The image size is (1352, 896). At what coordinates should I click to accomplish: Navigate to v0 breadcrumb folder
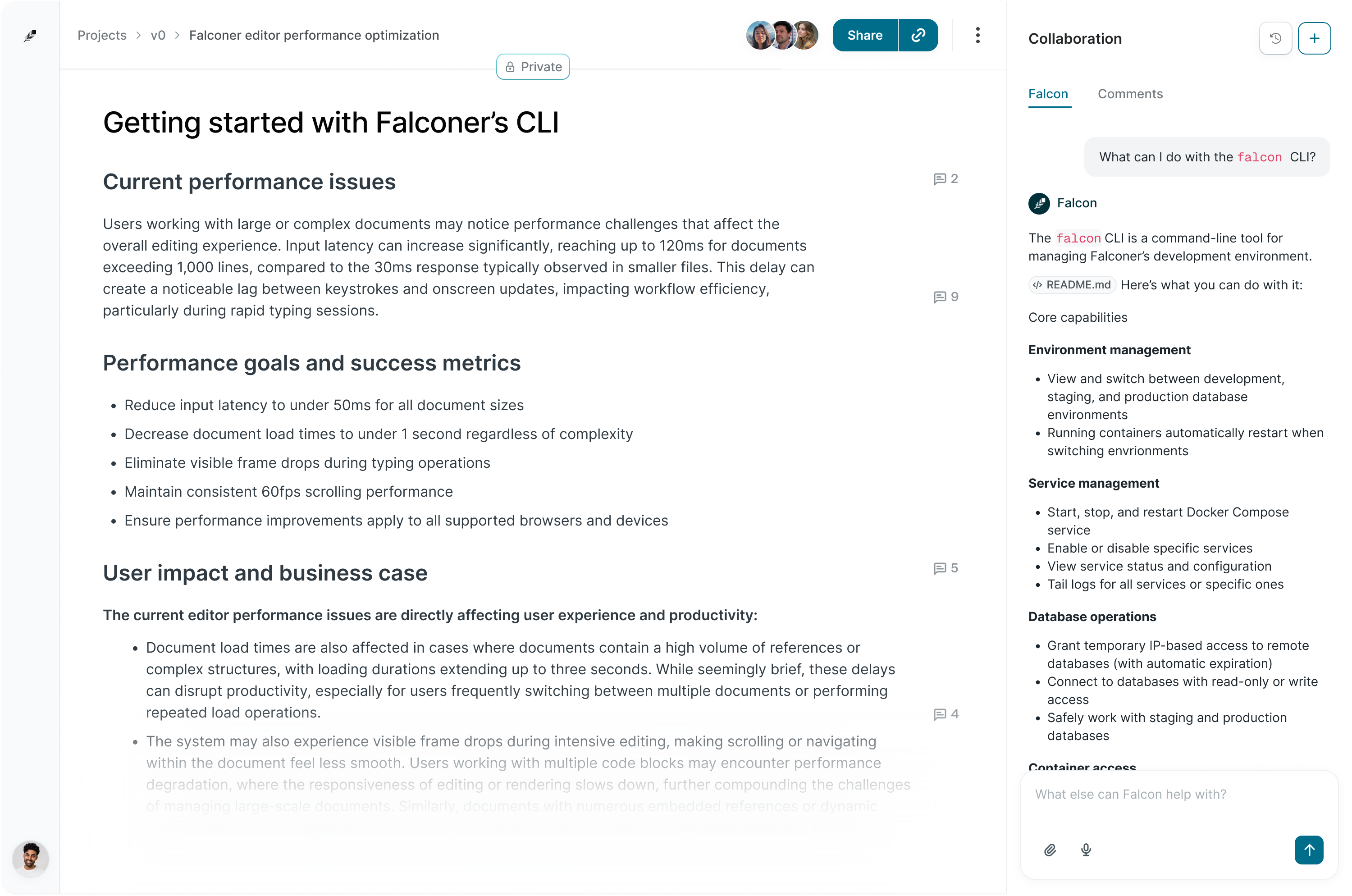158,36
